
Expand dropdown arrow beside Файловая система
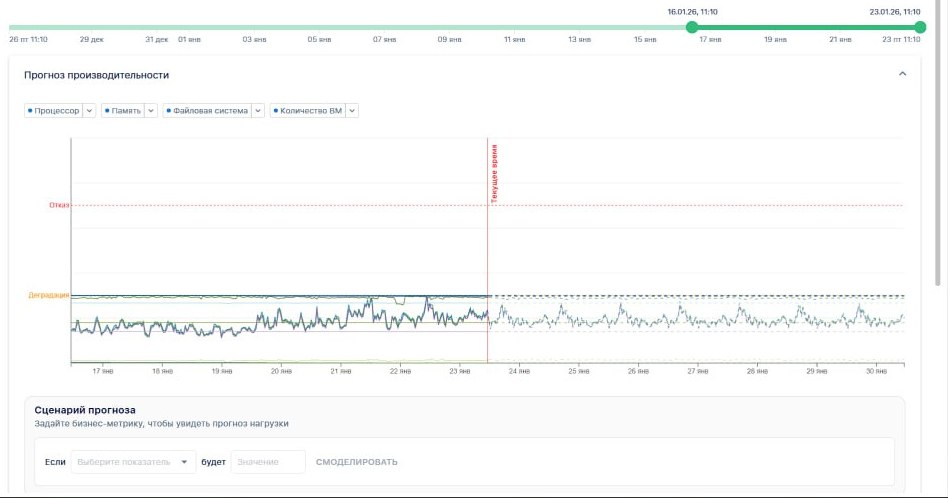tap(258, 111)
